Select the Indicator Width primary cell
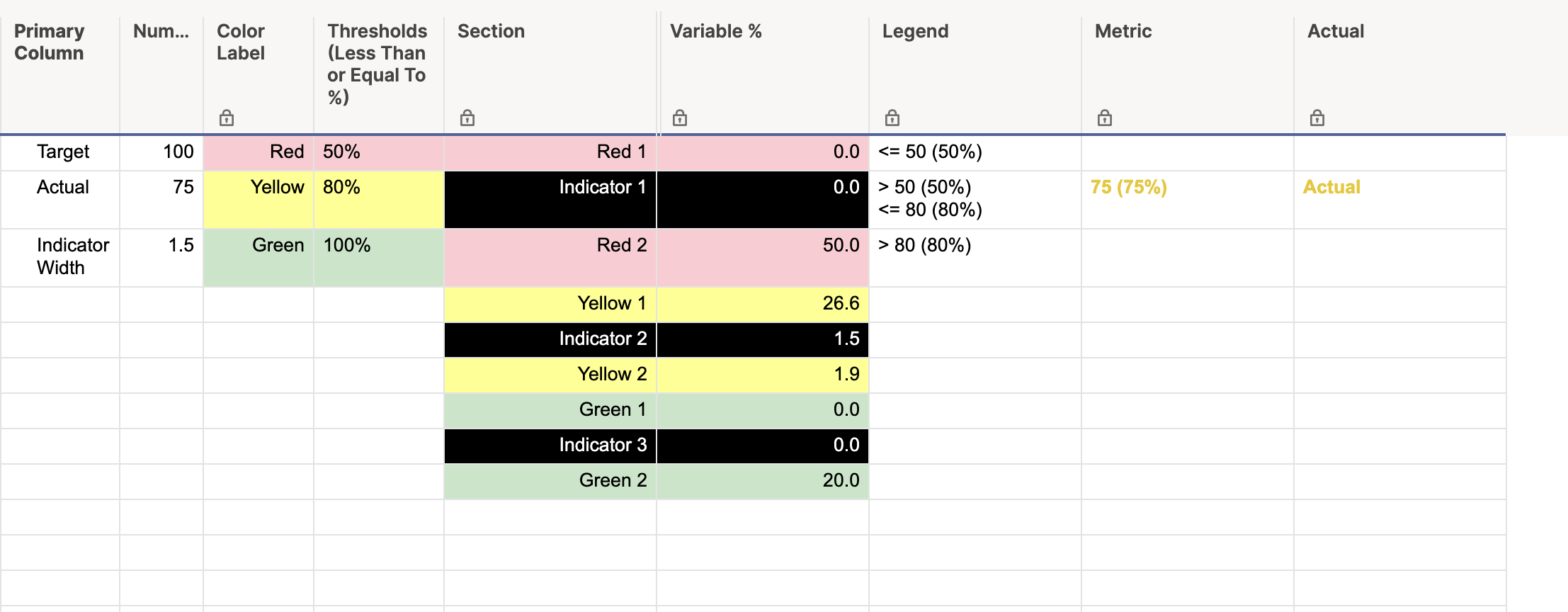 click(60, 258)
